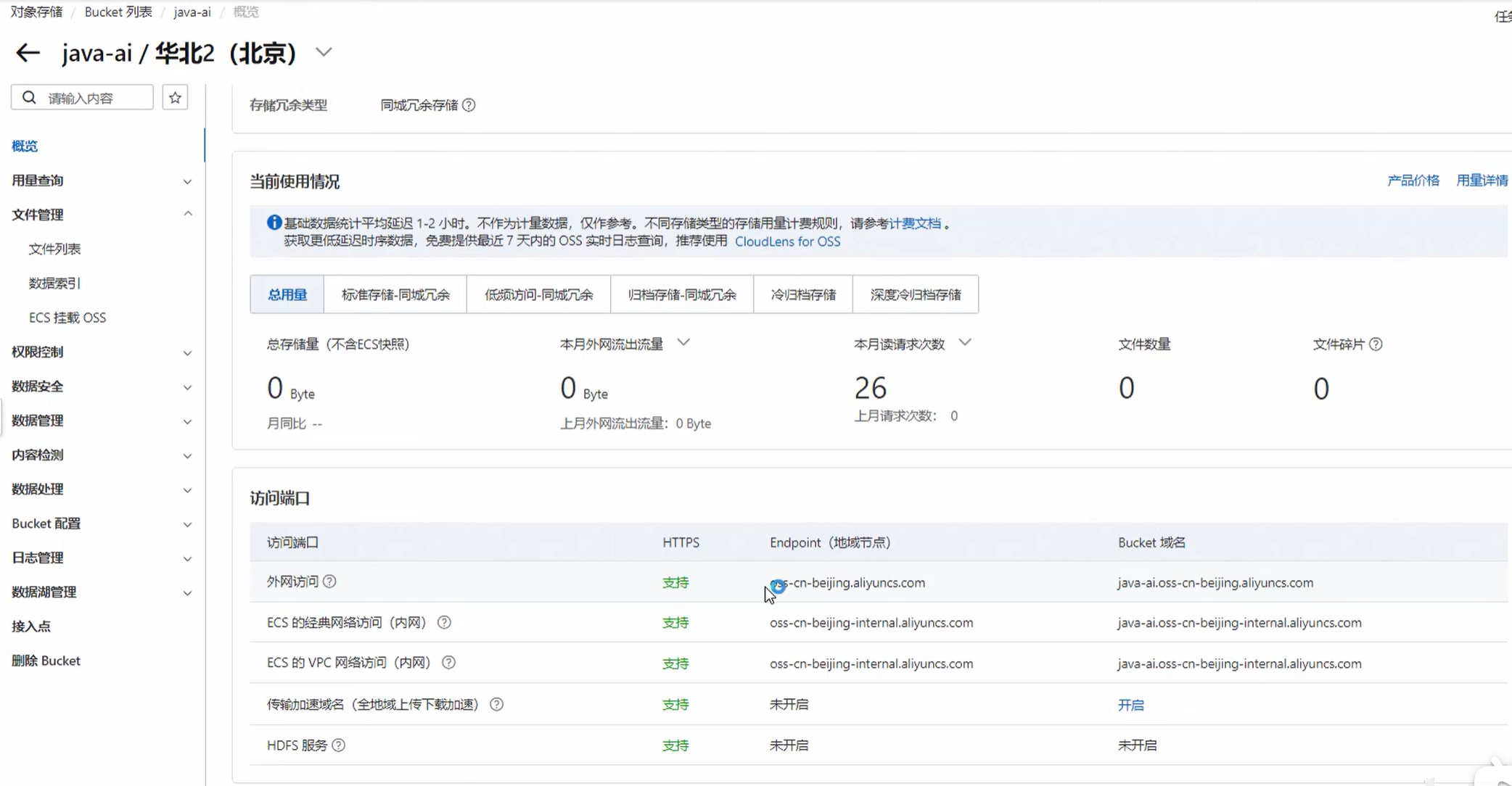Open 文件列表 in the sidebar

(x=54, y=249)
